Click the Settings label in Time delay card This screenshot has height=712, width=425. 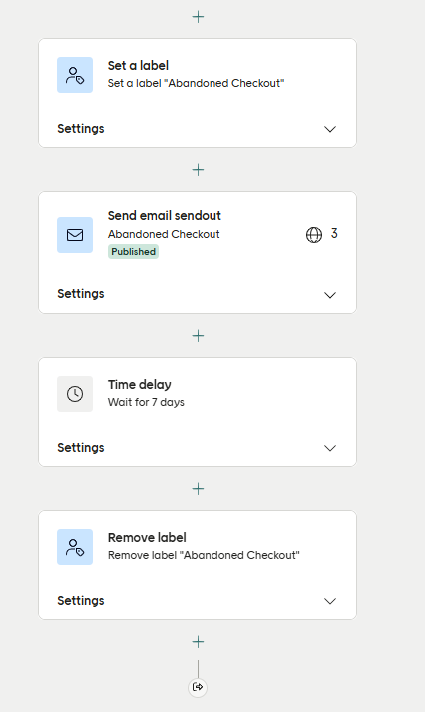click(81, 447)
